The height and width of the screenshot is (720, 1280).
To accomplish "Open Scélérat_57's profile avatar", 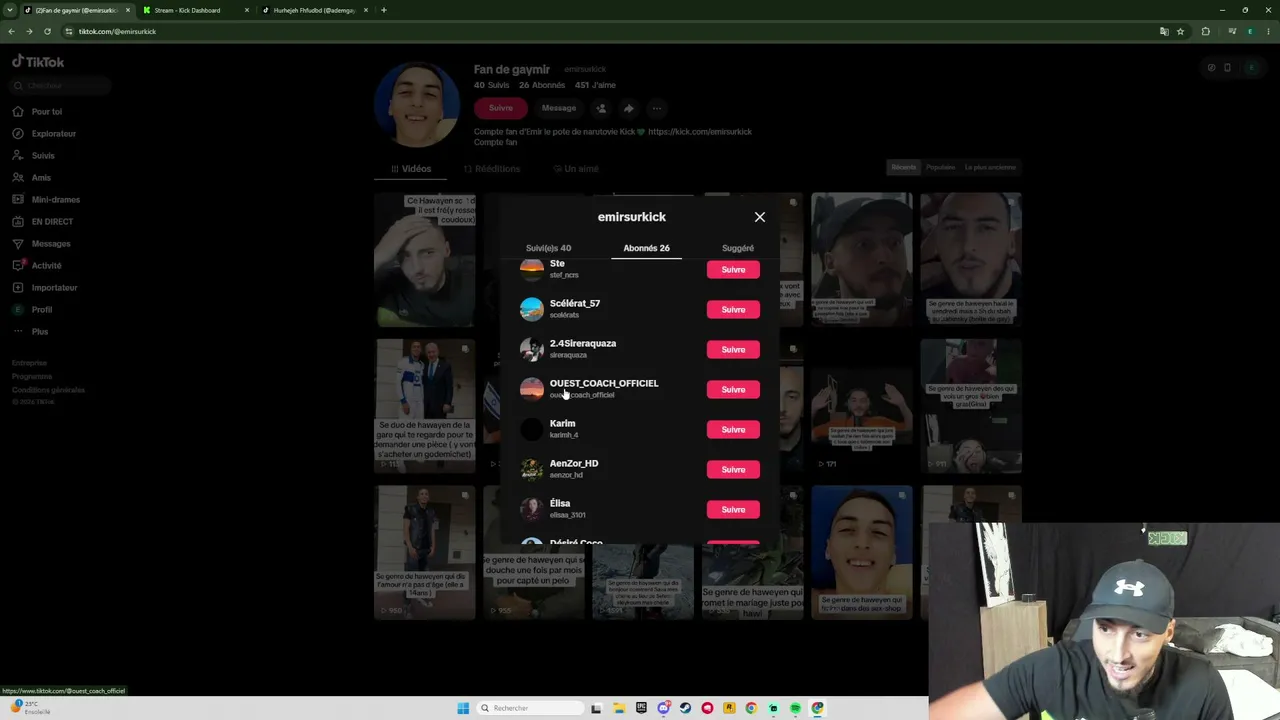I will [x=532, y=309].
